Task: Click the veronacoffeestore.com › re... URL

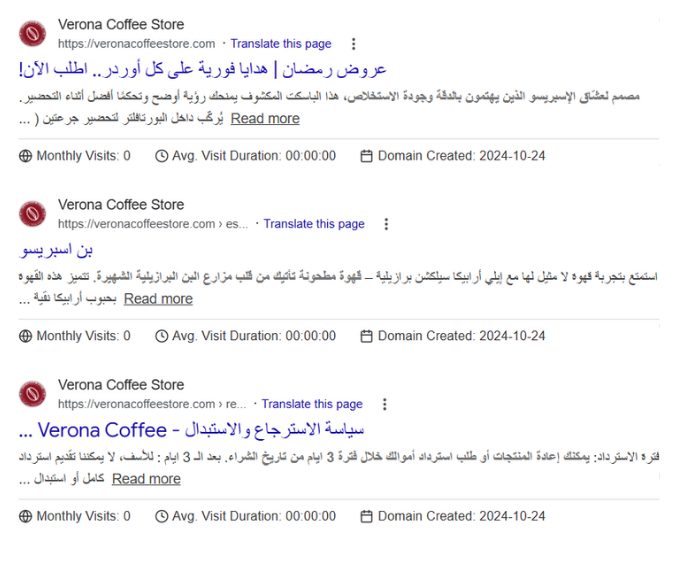Action: 152,404
